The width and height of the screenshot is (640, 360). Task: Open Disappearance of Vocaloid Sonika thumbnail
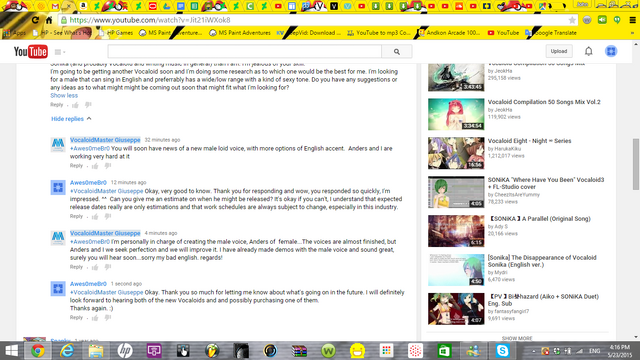[x=456, y=270]
